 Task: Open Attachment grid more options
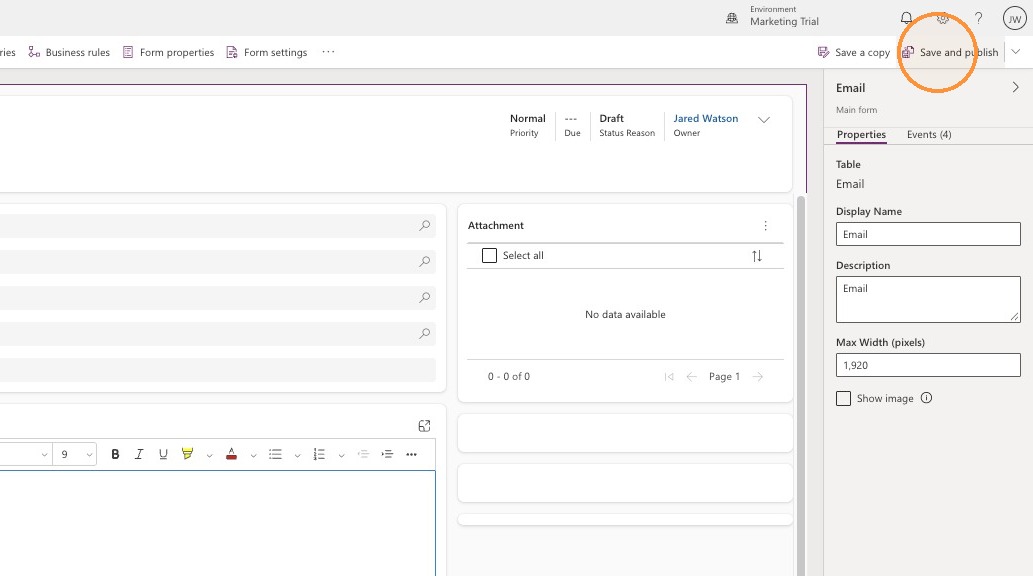[x=765, y=225]
